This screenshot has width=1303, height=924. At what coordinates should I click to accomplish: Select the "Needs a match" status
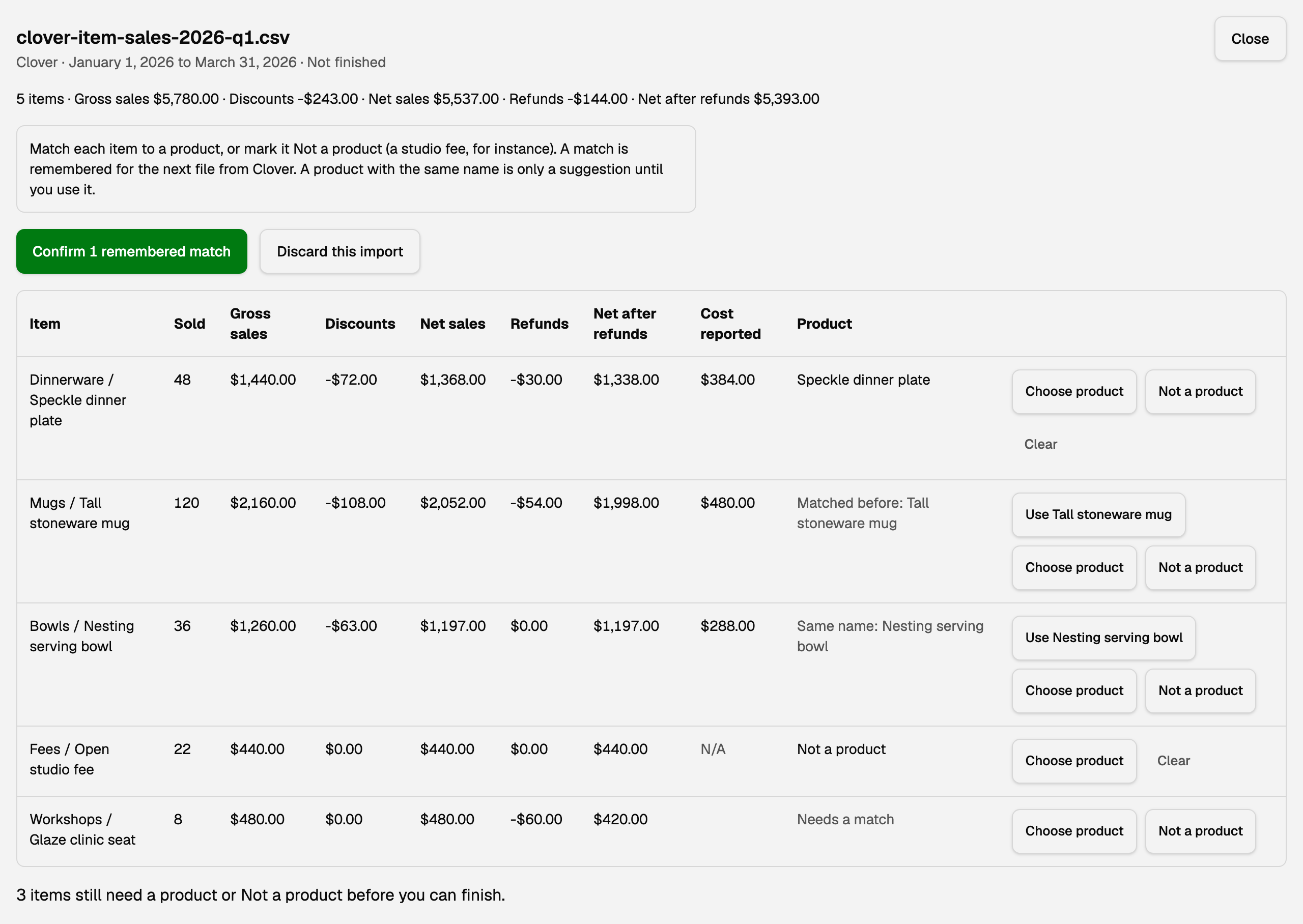pyautogui.click(x=845, y=820)
